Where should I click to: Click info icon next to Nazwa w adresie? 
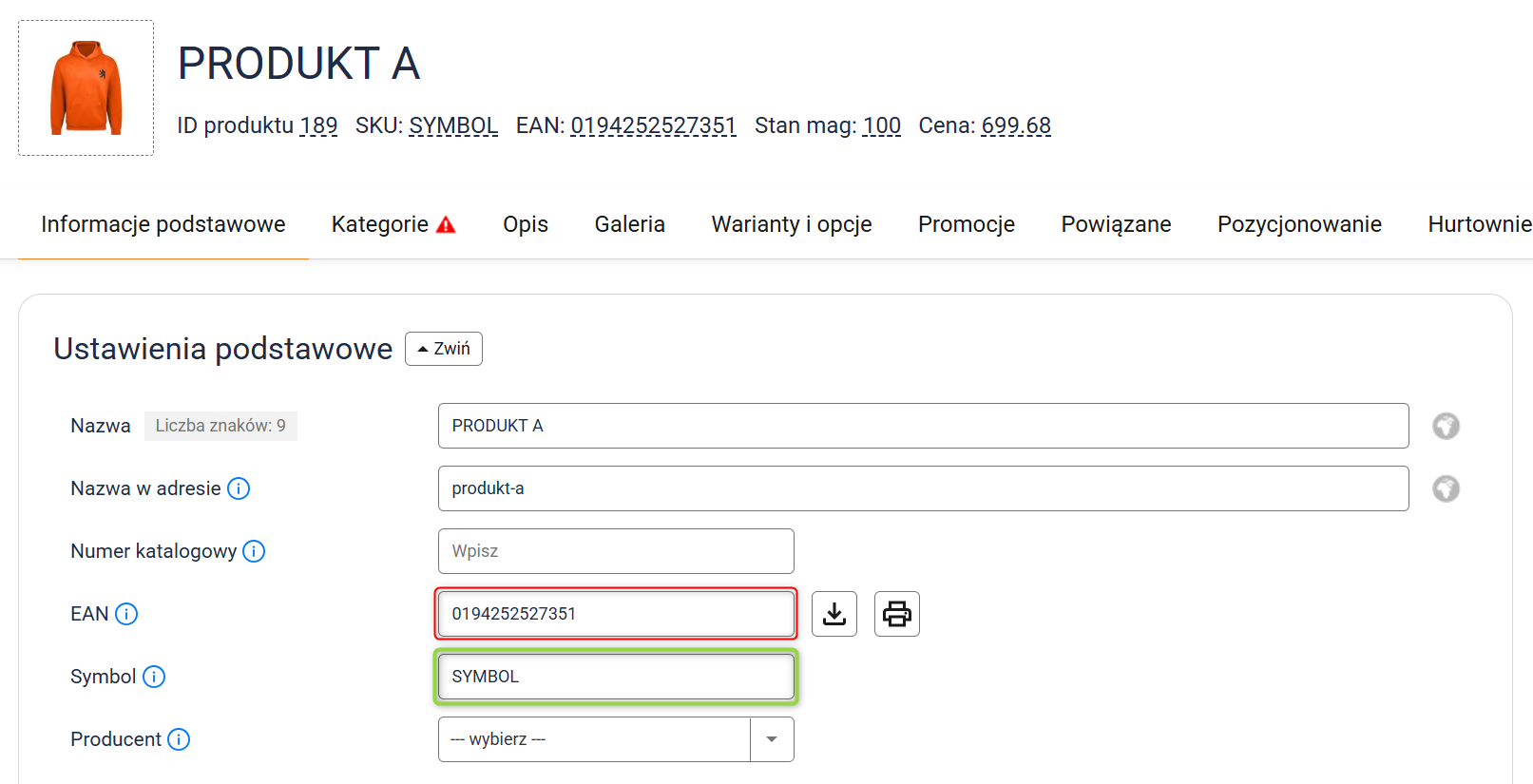239,488
